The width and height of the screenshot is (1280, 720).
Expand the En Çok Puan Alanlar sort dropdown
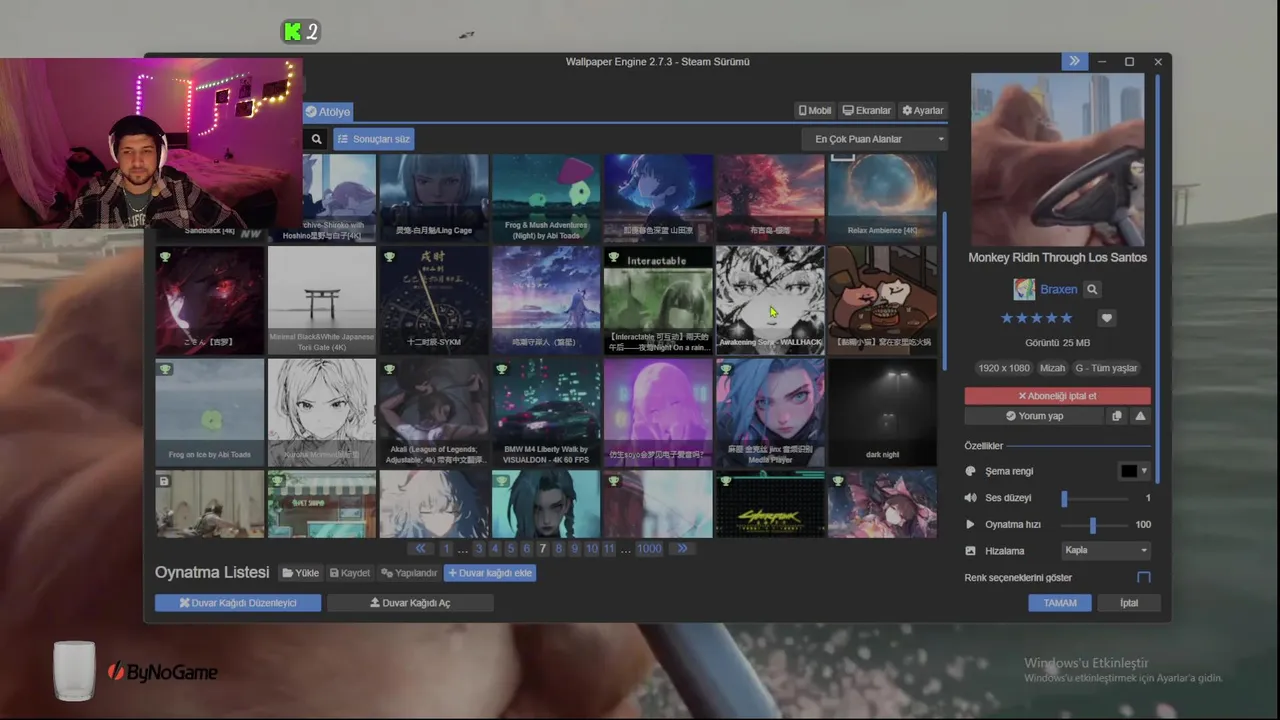coord(874,139)
